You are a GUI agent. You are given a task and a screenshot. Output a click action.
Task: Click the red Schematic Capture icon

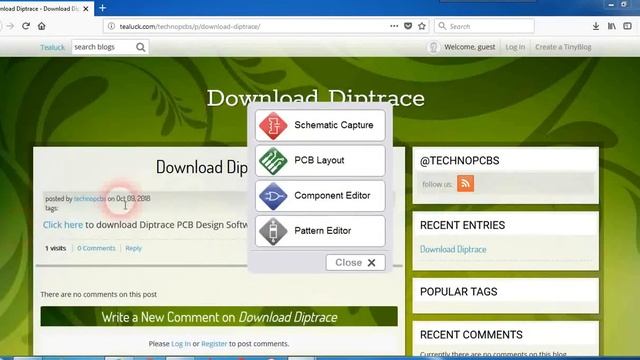273,126
